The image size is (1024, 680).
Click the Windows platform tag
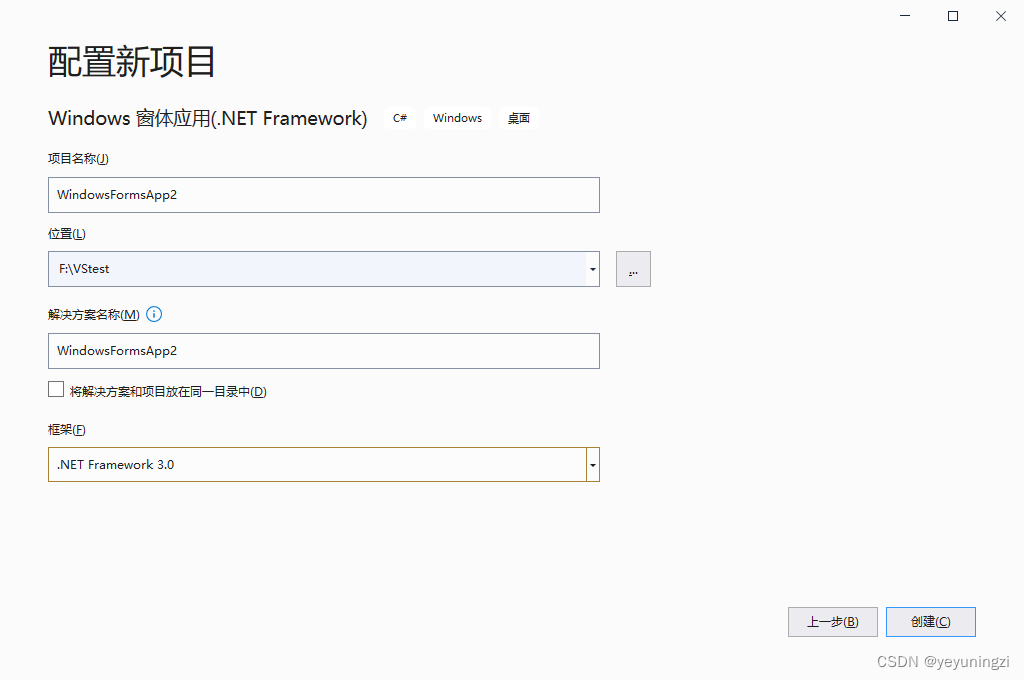pos(457,118)
